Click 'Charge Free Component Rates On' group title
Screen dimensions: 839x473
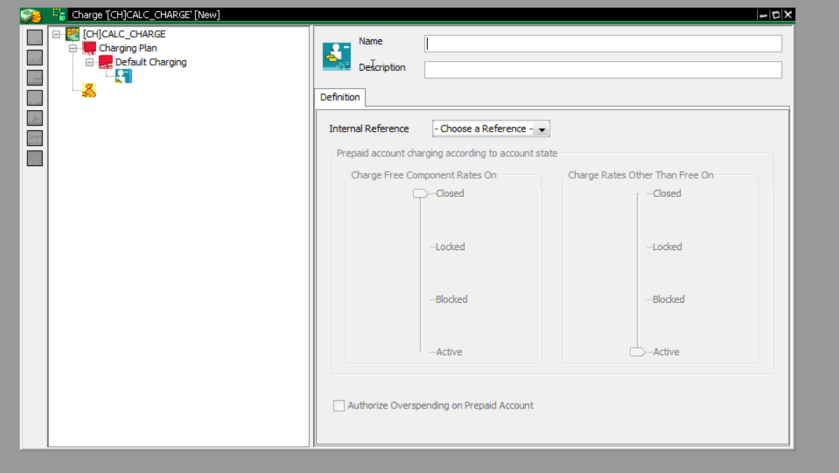(x=424, y=176)
